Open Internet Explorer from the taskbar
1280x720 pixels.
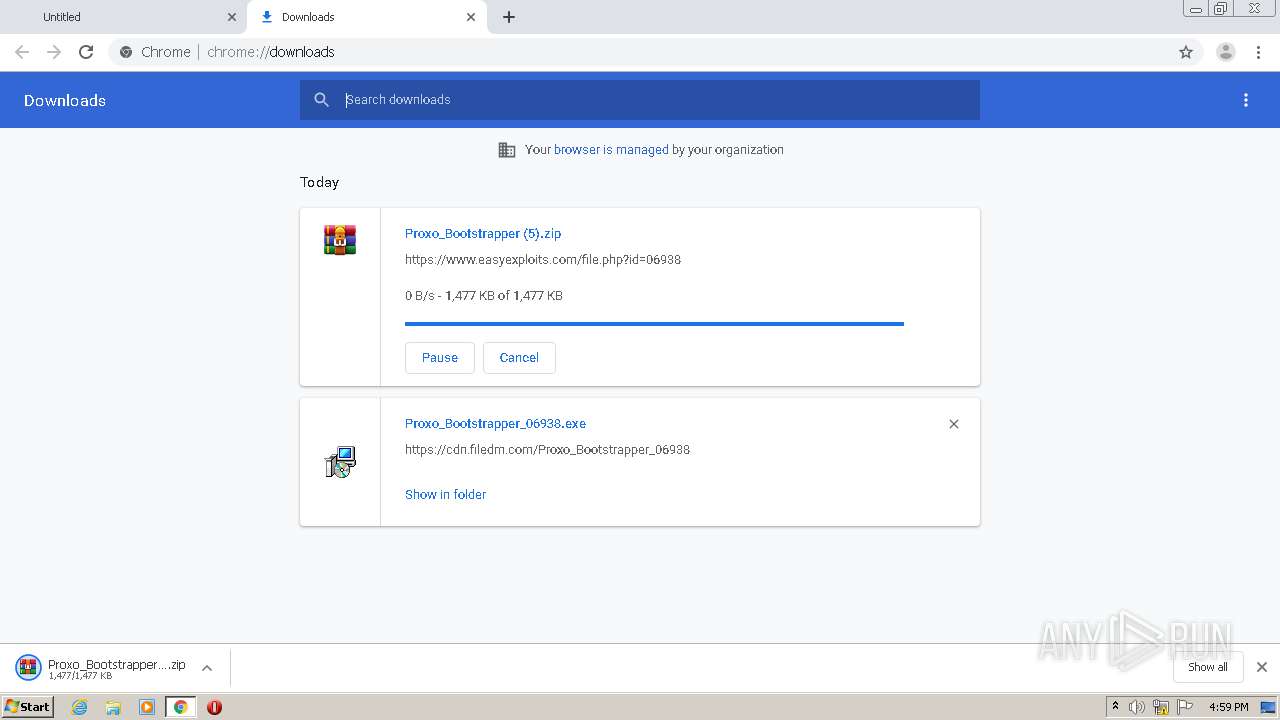click(x=80, y=707)
